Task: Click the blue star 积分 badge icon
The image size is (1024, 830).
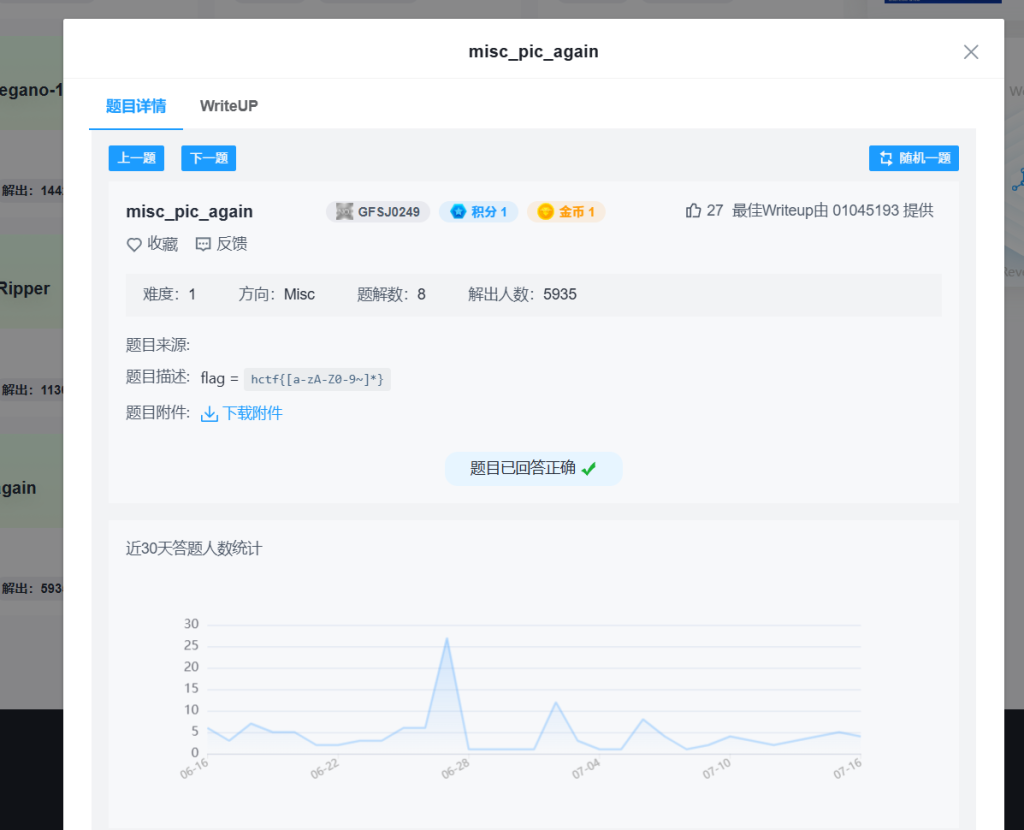Action: click(458, 212)
